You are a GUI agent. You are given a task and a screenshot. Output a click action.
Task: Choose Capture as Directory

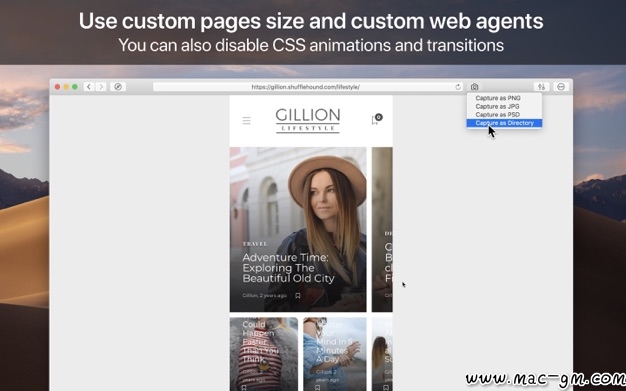(x=504, y=123)
